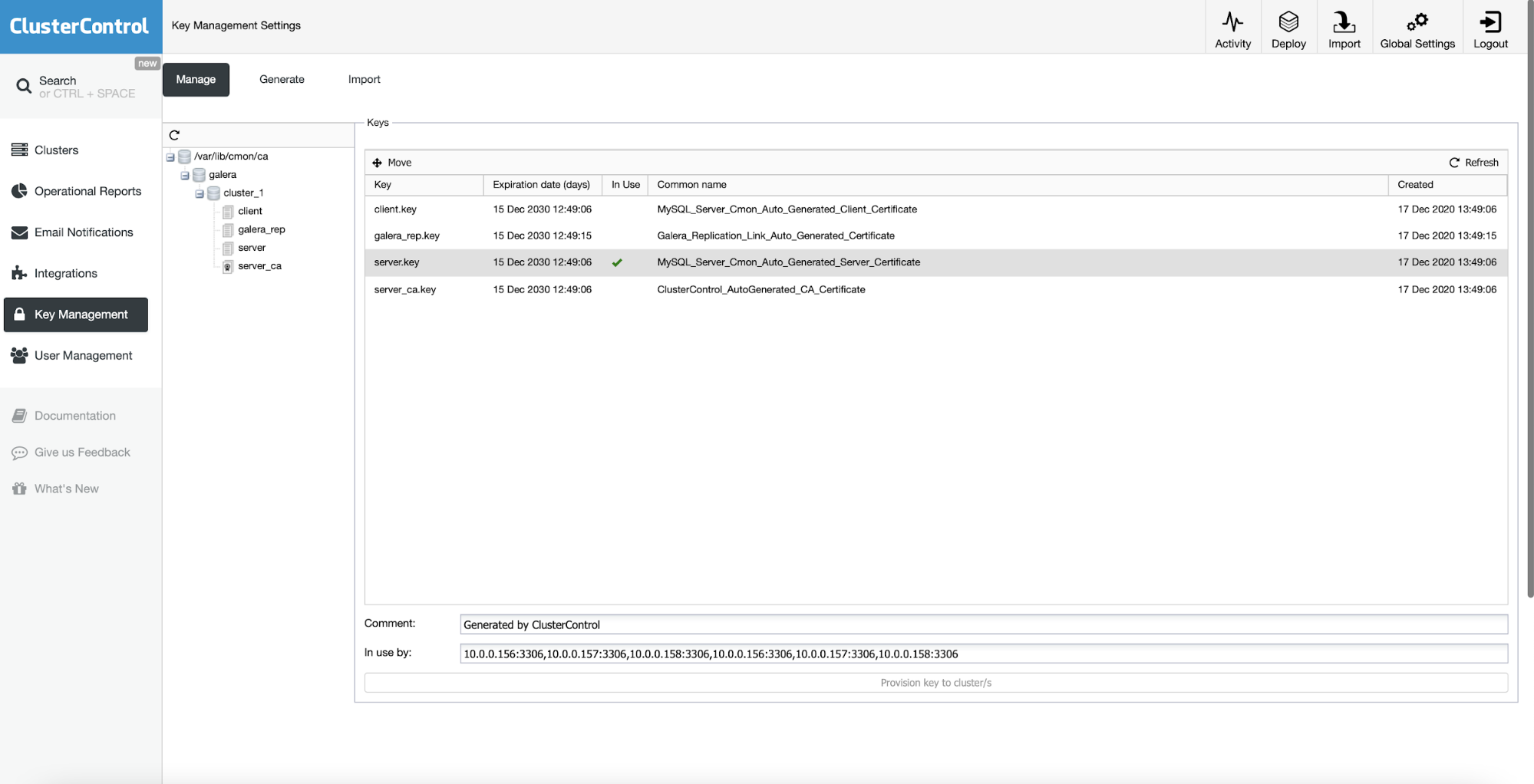This screenshot has height=784, width=1534.
Task: Click the Clusters list icon
Action: point(20,150)
